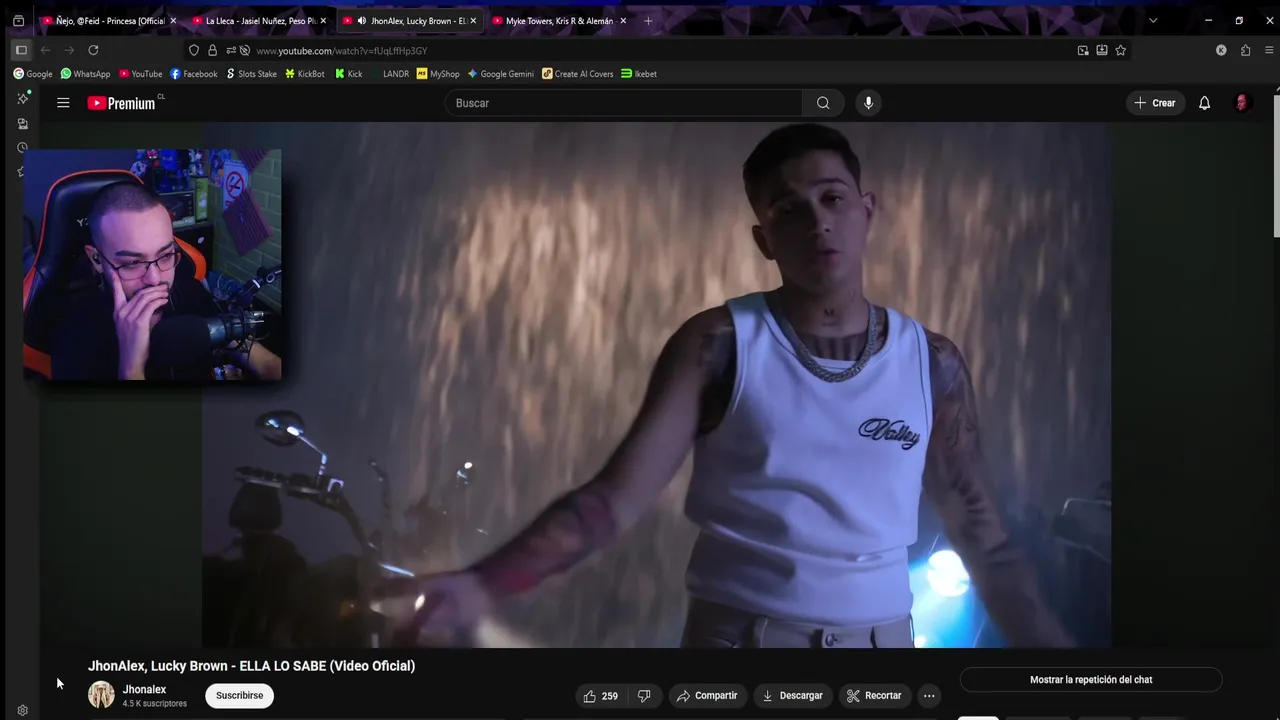The height and width of the screenshot is (720, 1280).
Task: Close the Myke Towers tab
Action: [623, 20]
